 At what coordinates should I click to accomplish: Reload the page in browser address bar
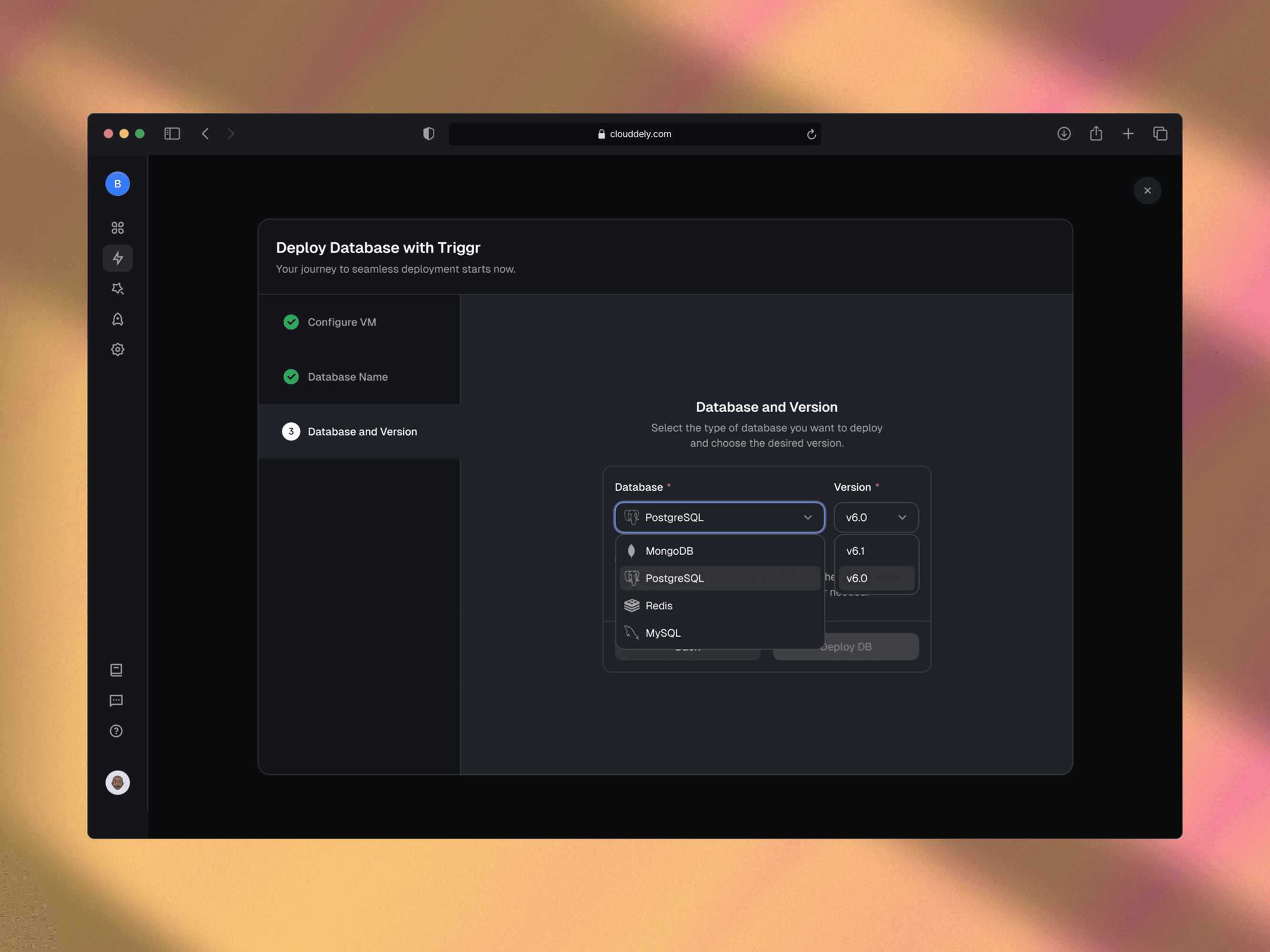pos(811,134)
